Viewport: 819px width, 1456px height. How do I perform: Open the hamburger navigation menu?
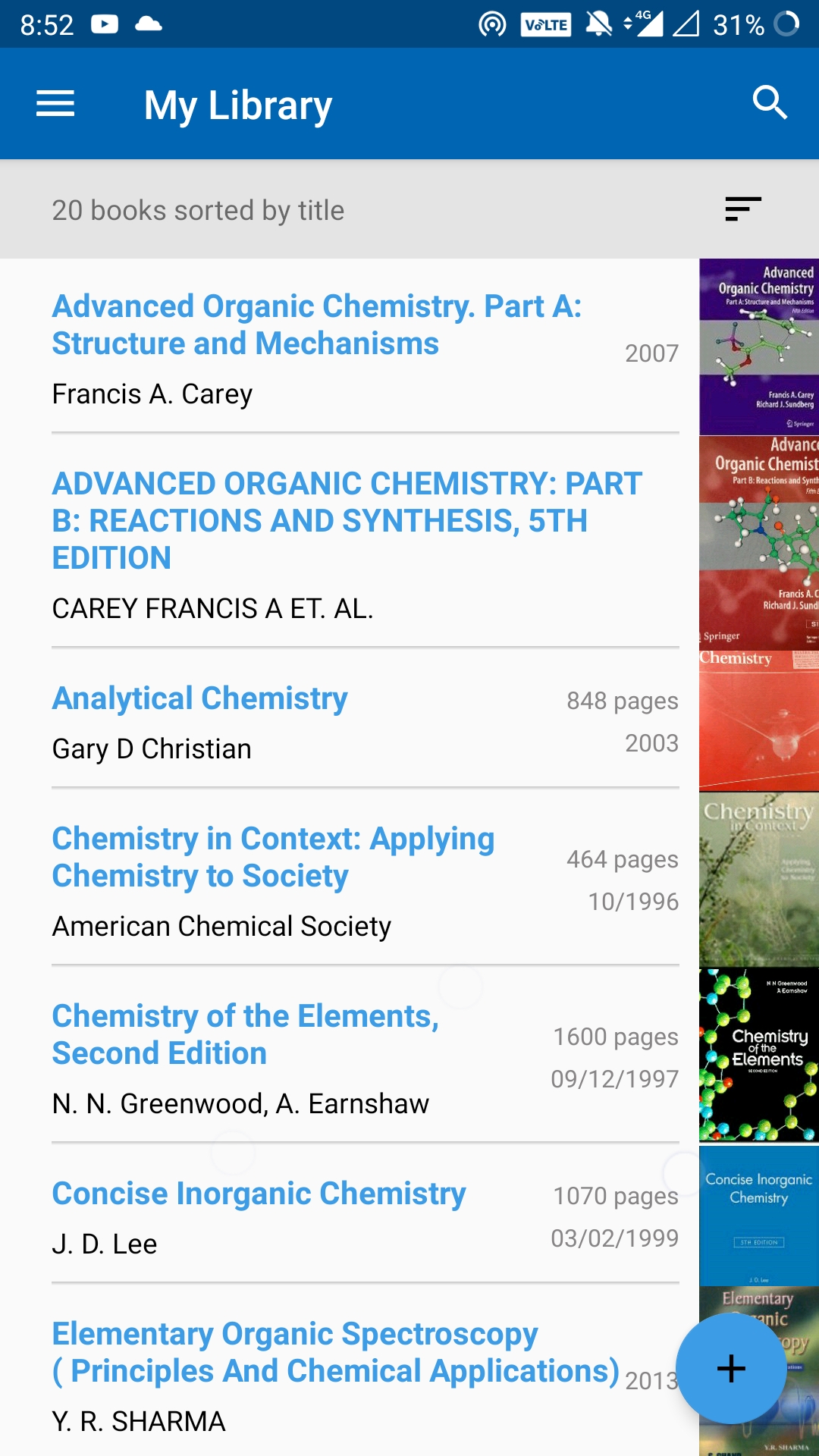tap(55, 104)
